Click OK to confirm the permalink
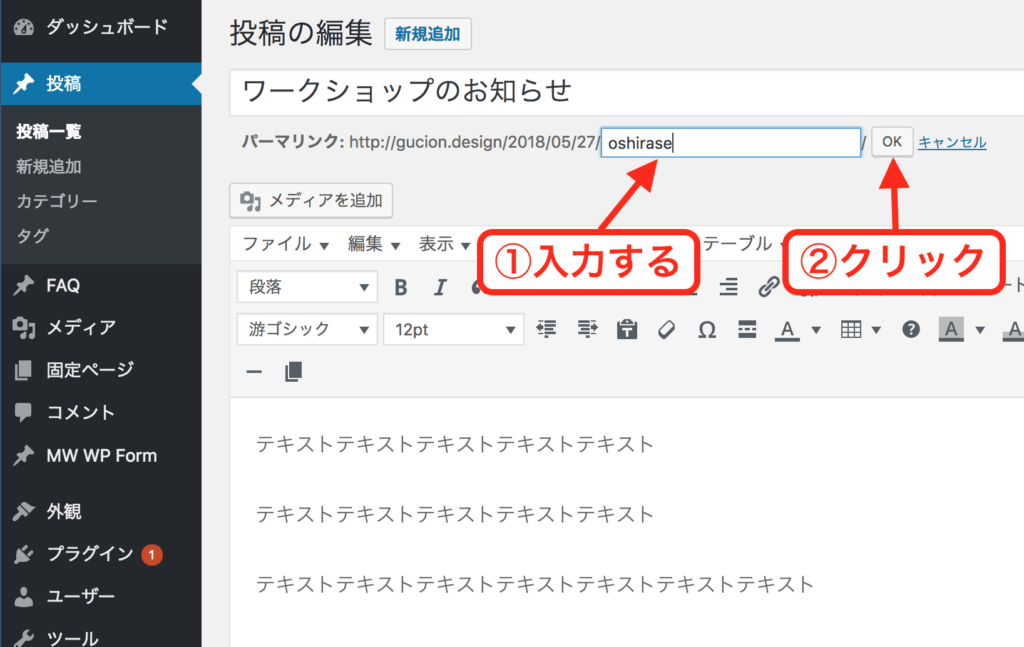 pyautogui.click(x=892, y=142)
